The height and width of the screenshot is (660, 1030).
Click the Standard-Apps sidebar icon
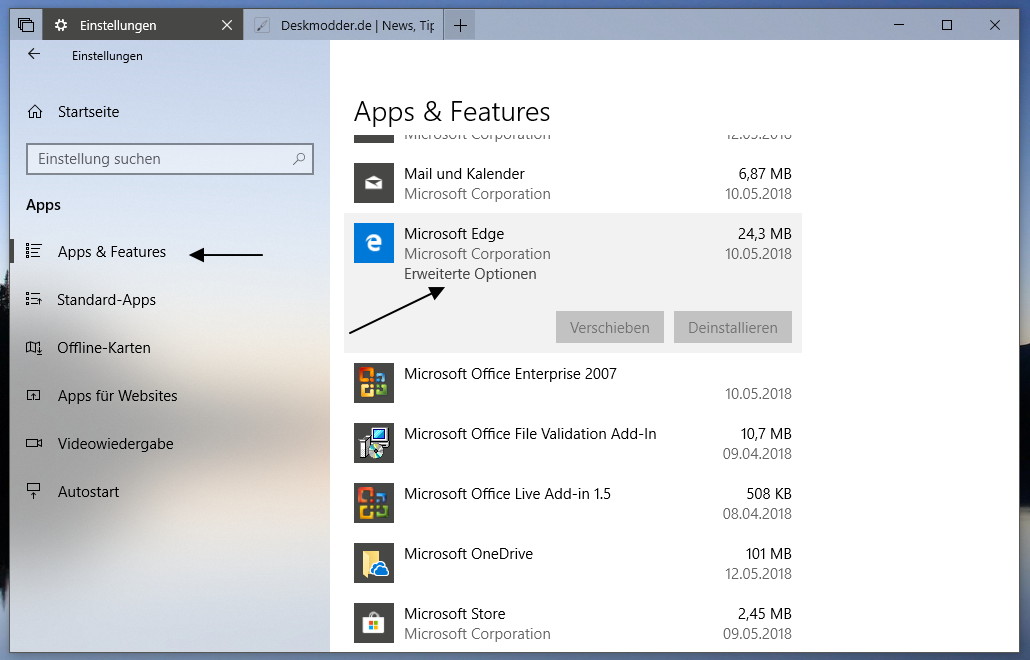[34, 299]
